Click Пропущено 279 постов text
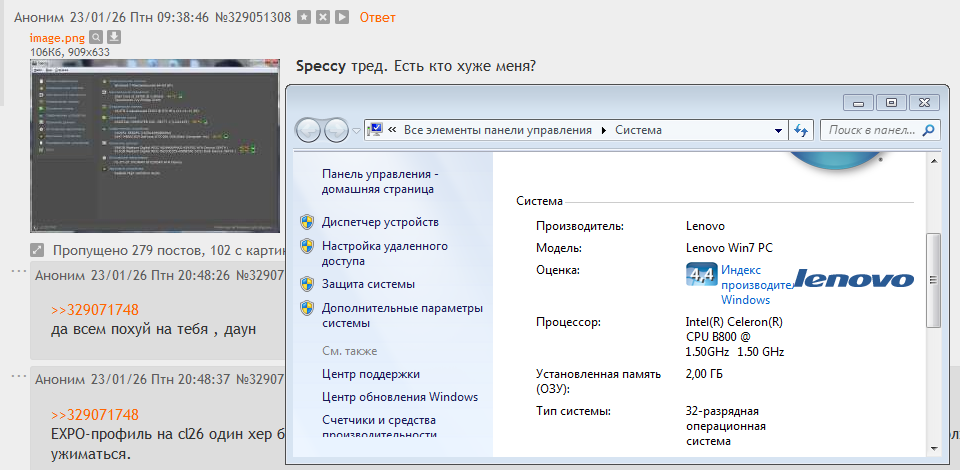960x470 pixels. click(x=168, y=250)
